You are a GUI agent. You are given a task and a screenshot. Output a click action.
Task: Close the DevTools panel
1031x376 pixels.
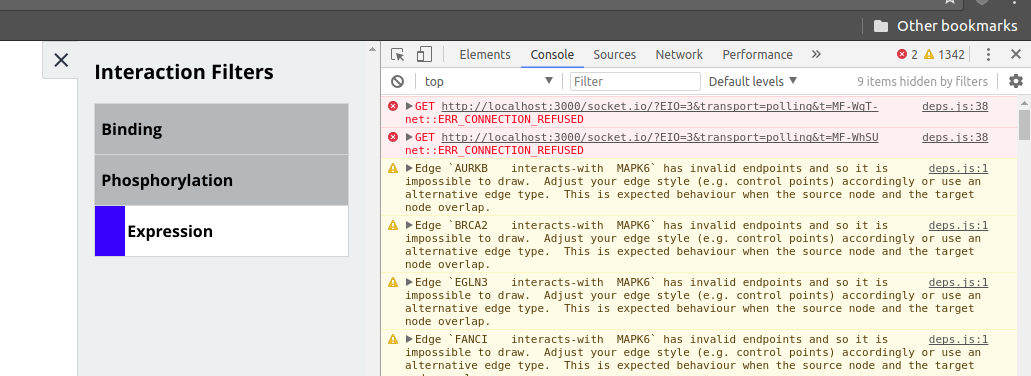[x=1016, y=55]
